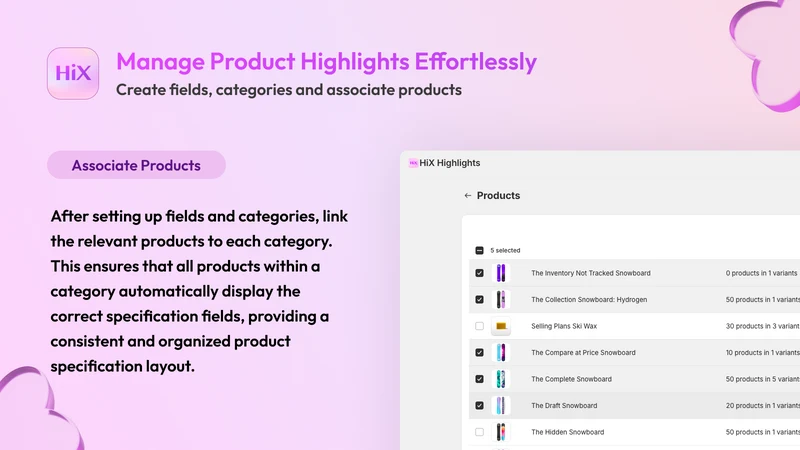
Task: Click the Associate Products pill label
Action: 136,165
